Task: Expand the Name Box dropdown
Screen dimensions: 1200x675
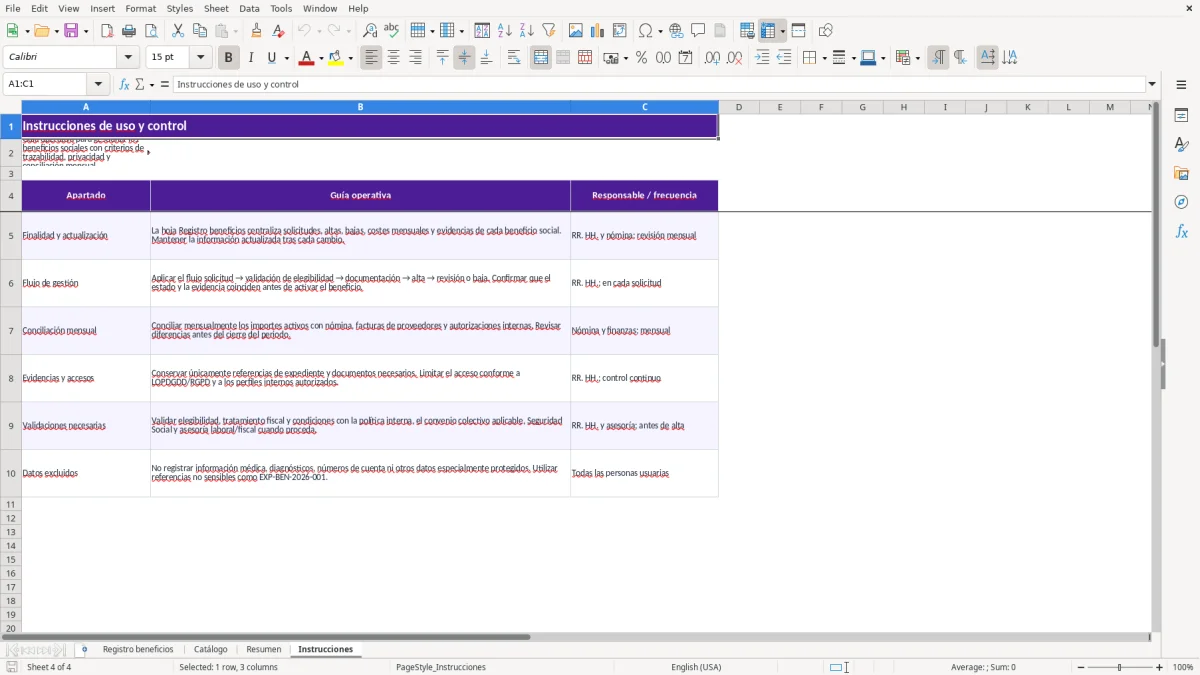Action: click(x=97, y=84)
